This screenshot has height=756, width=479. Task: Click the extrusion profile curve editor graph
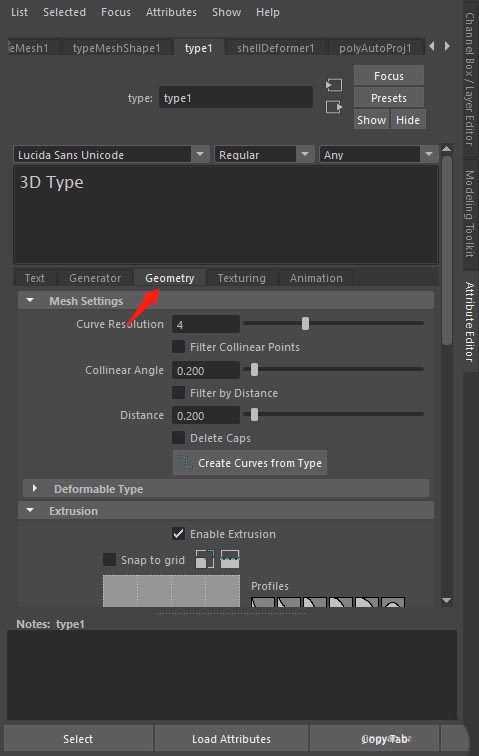171,591
